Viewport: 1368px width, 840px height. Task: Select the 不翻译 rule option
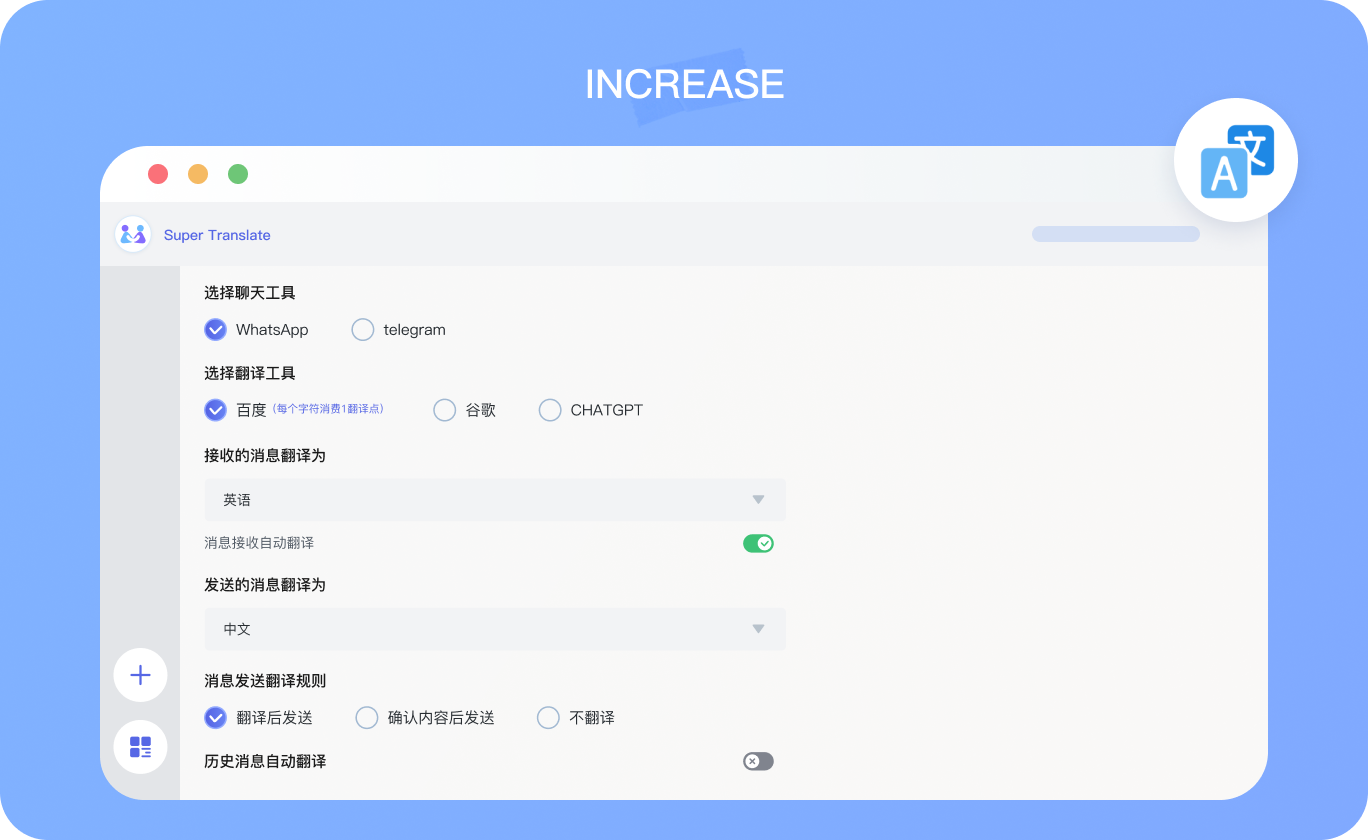click(548, 718)
